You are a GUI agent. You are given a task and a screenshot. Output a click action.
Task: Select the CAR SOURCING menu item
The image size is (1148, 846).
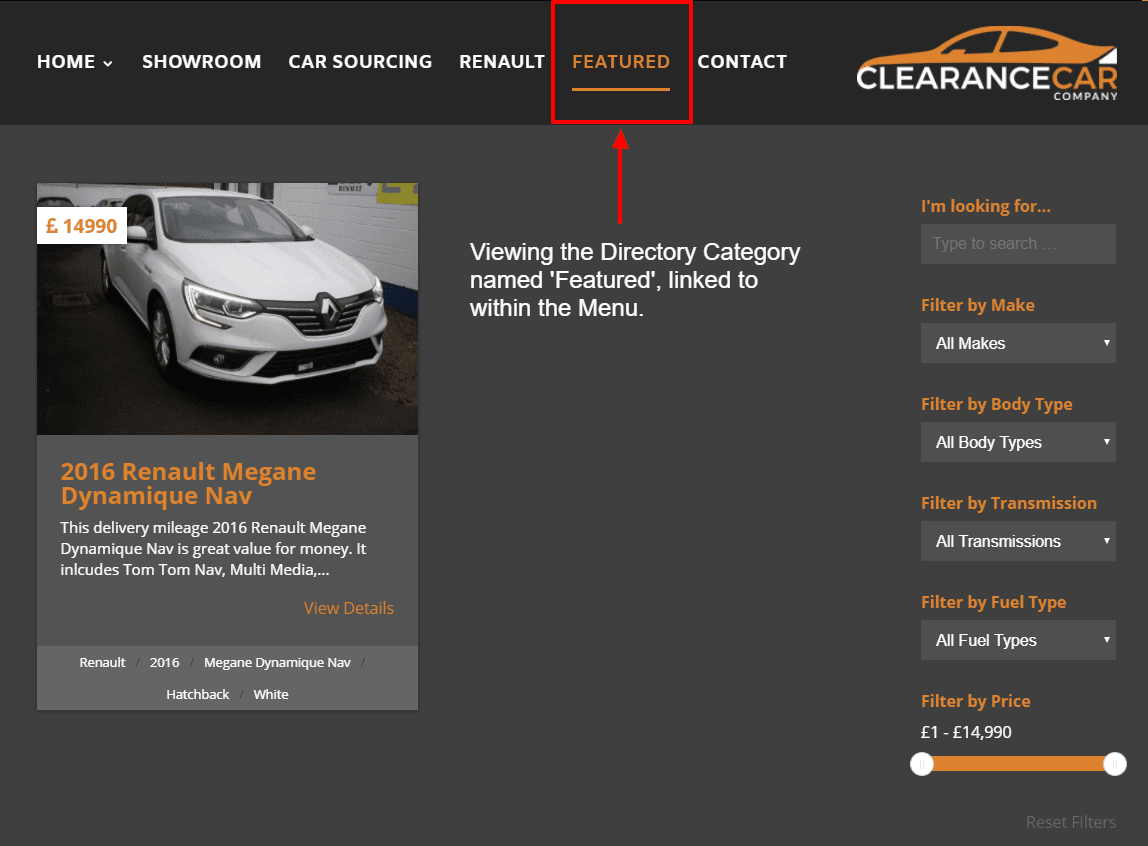[360, 61]
